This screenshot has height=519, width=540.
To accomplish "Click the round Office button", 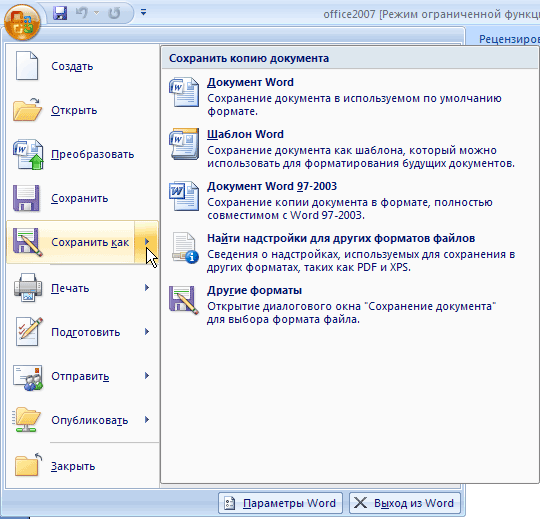I will (x=22, y=22).
